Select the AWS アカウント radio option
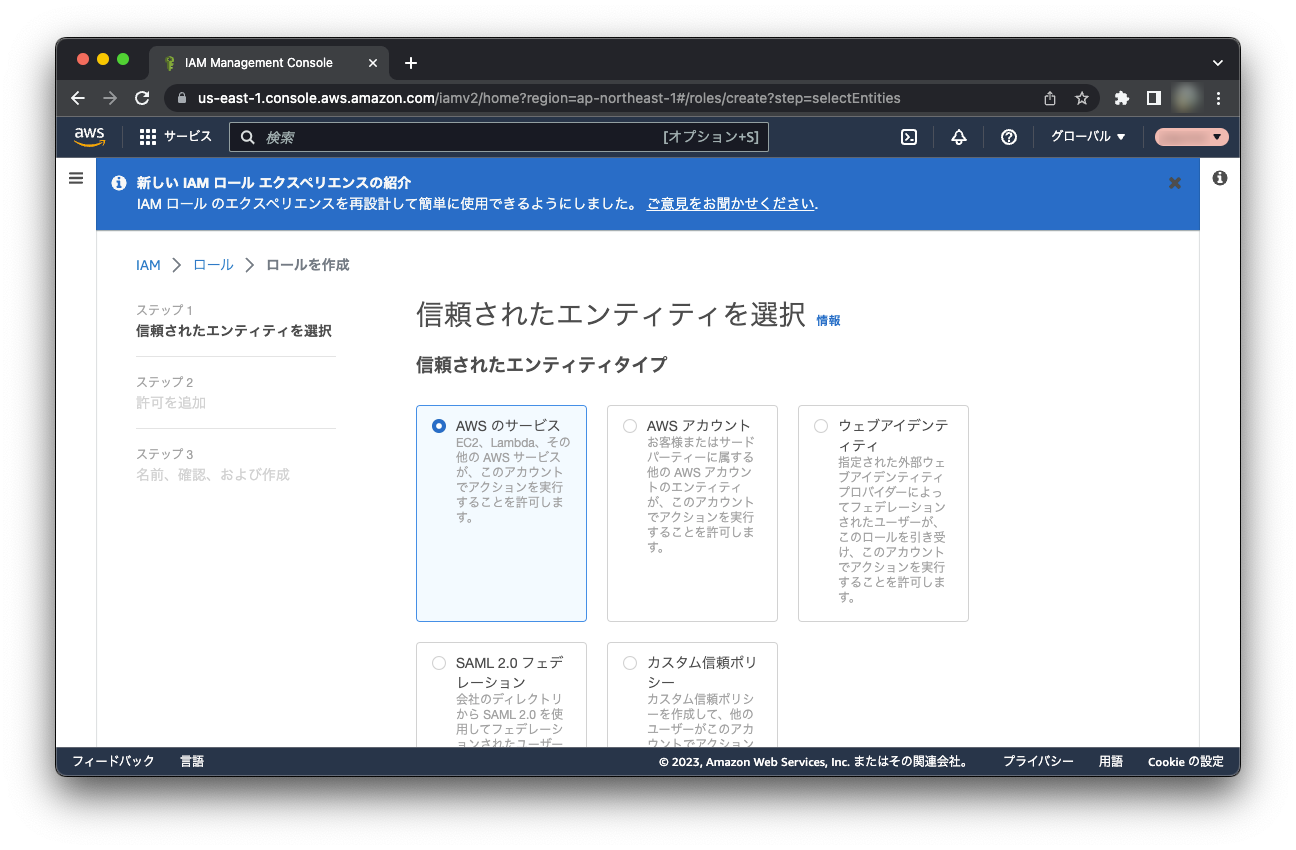 [x=630, y=426]
